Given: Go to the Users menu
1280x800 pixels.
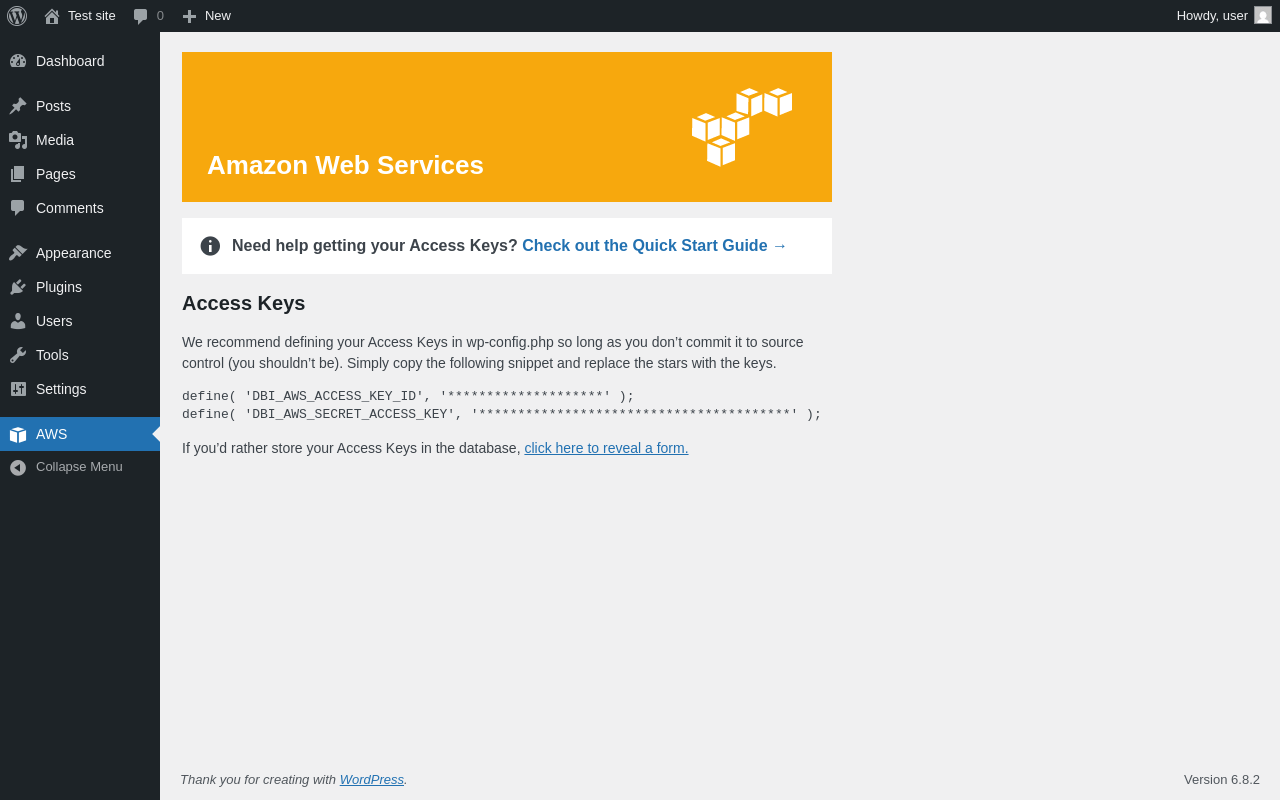Looking at the screenshot, I should [x=80, y=321].
